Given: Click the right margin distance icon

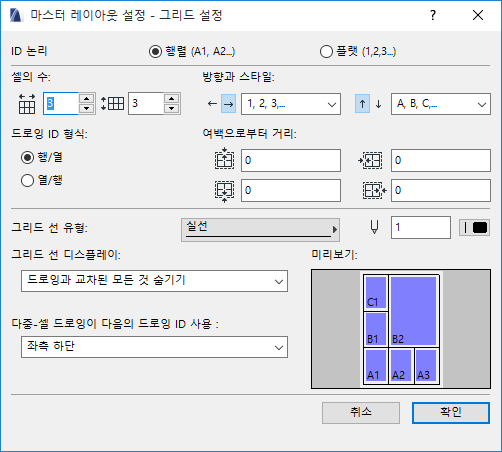Looking at the screenshot, I should click(x=375, y=191).
